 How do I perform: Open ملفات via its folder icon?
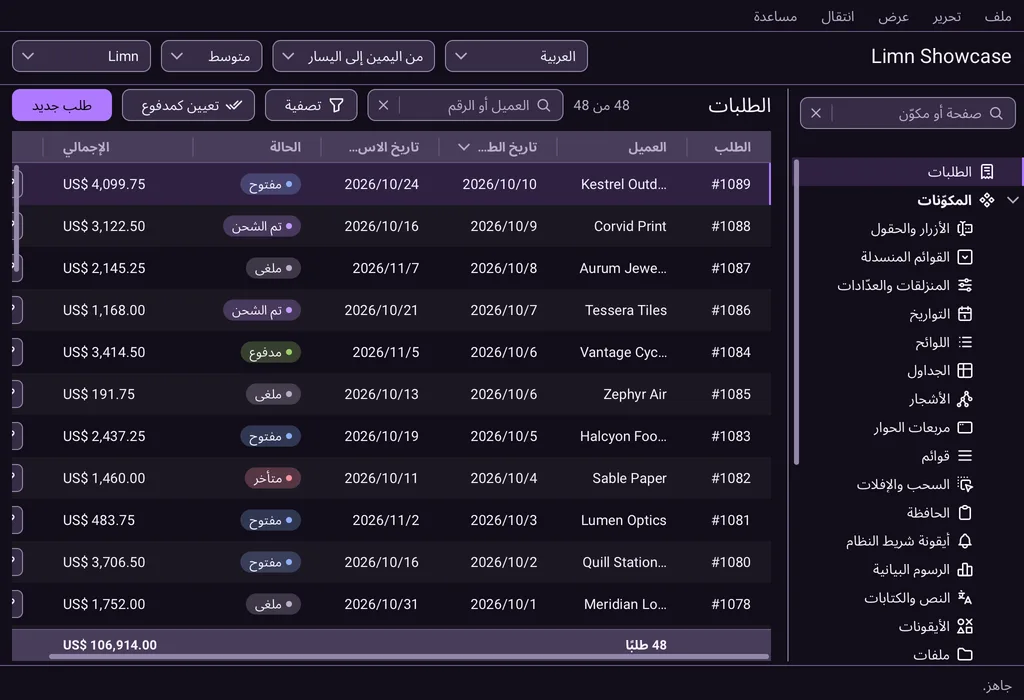[965, 654]
